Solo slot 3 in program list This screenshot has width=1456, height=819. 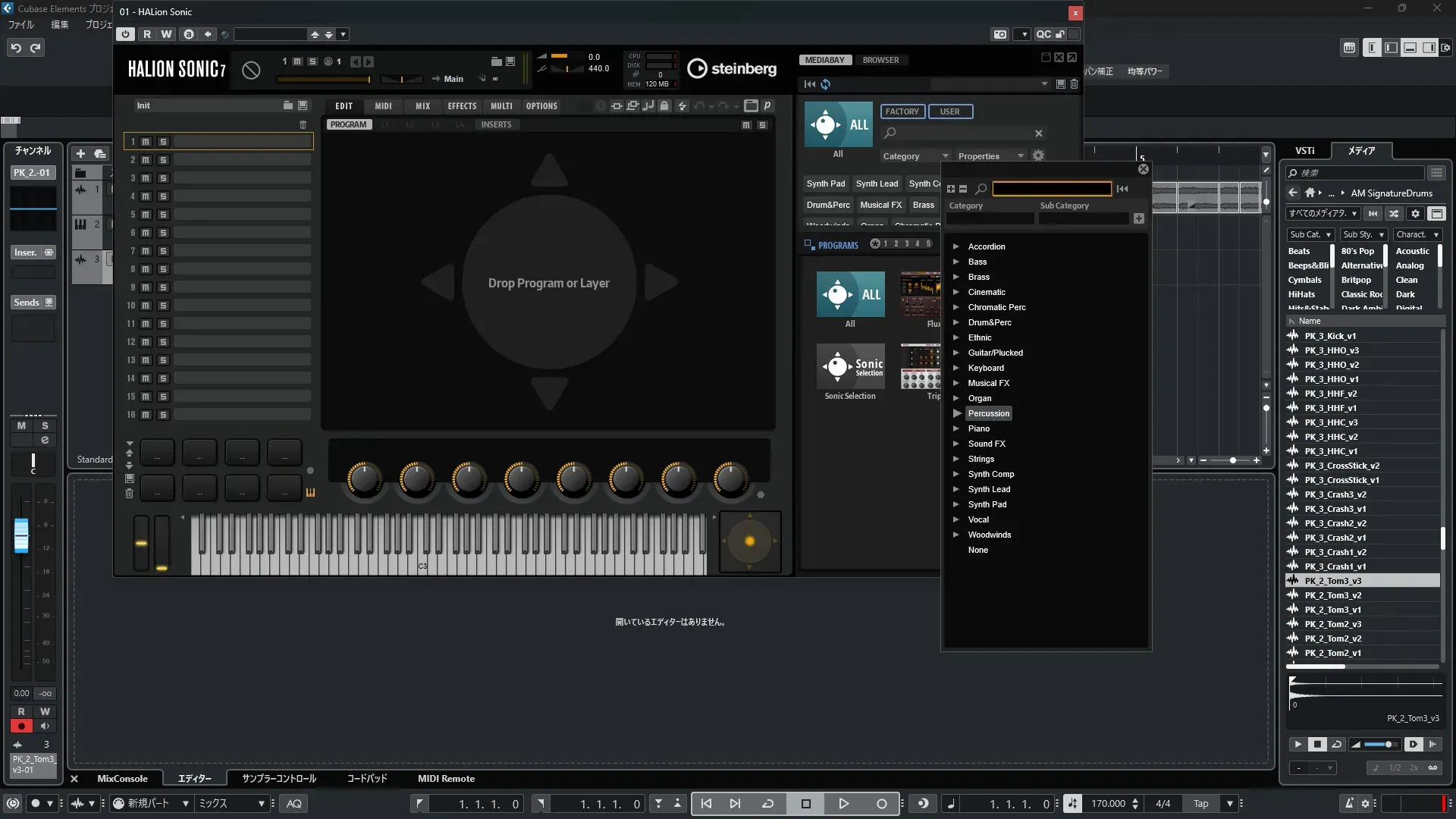pyautogui.click(x=163, y=178)
